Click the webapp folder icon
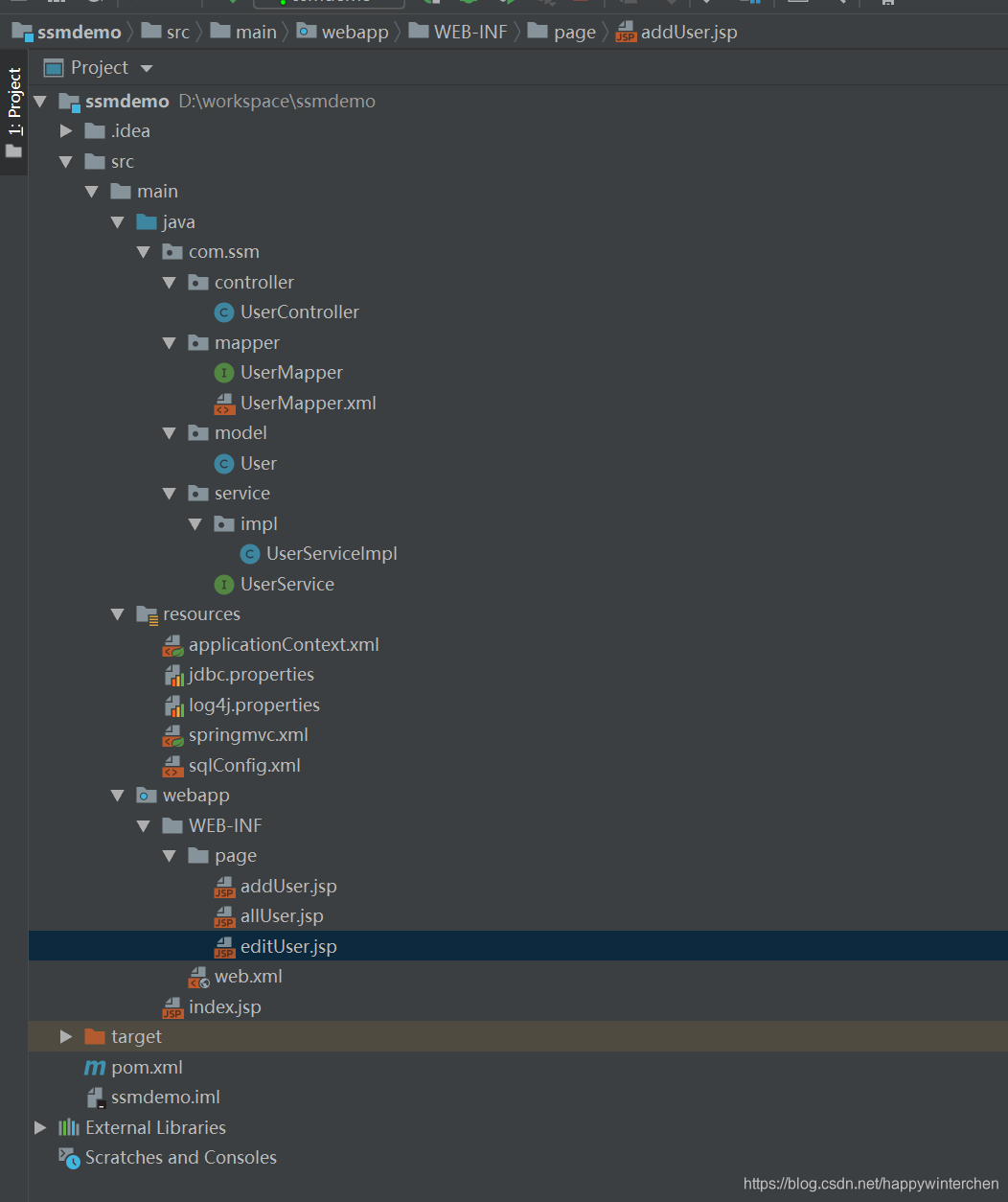1008x1202 pixels. [147, 796]
